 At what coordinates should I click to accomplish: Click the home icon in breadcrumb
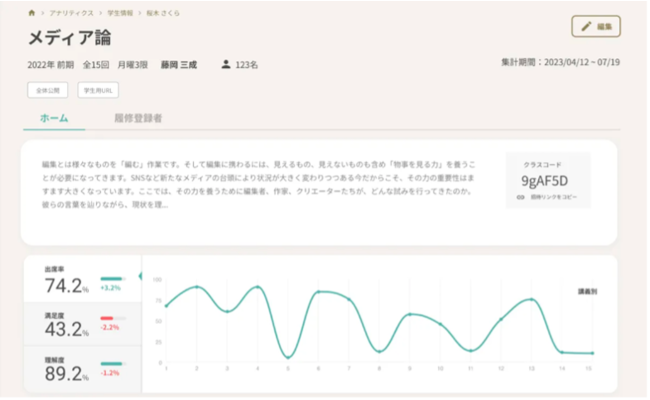click(x=32, y=13)
